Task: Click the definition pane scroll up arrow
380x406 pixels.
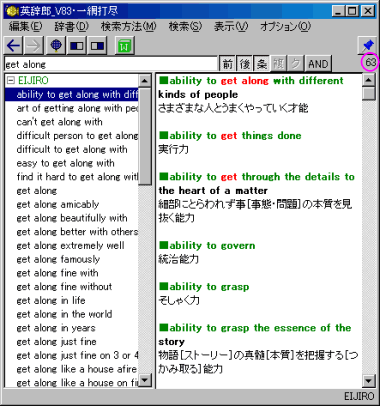Action: (x=368, y=80)
